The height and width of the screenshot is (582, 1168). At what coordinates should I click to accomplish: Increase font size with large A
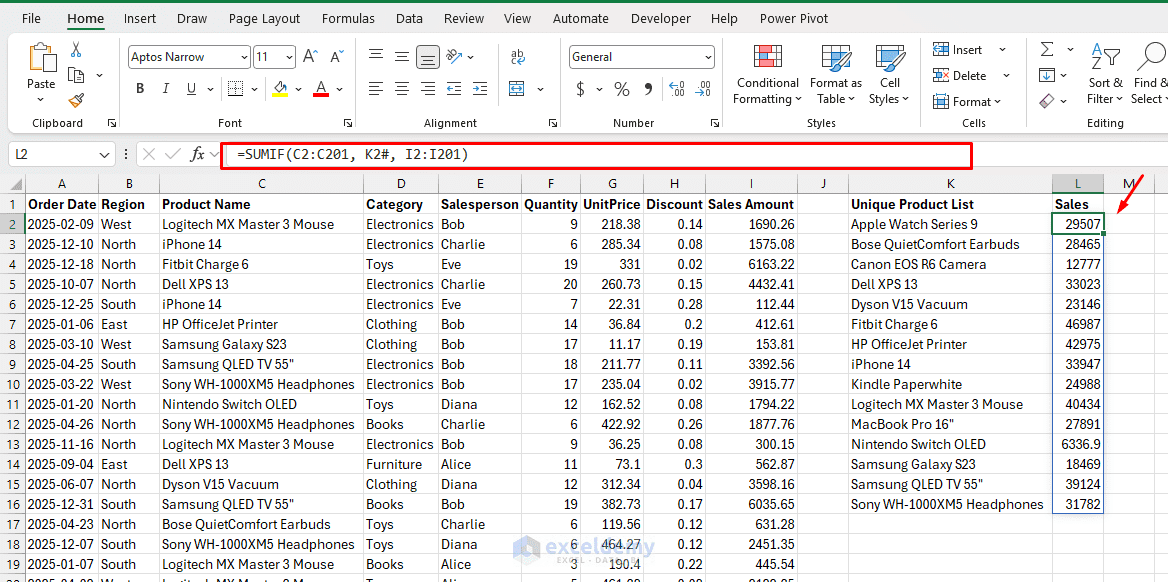pos(311,57)
